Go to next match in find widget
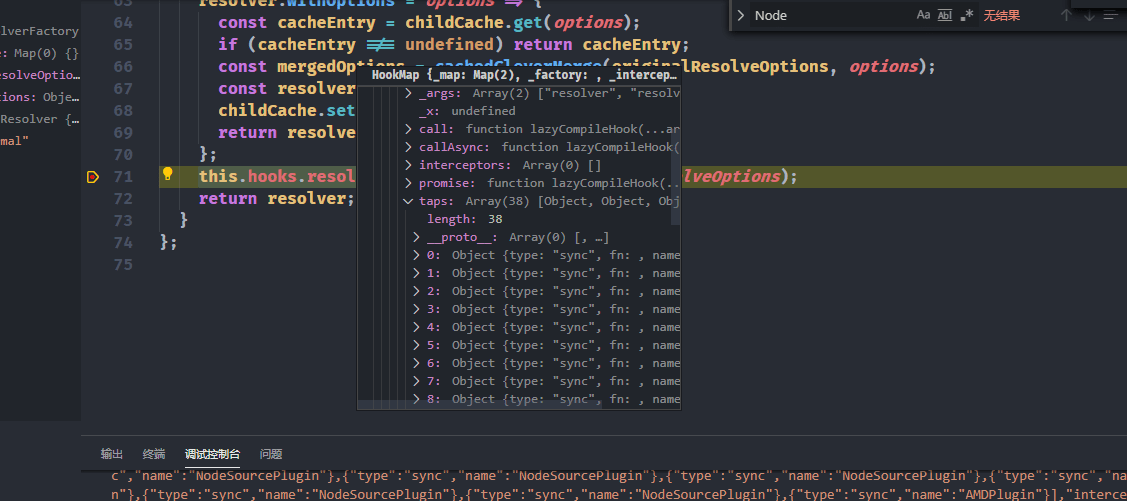1127x501 pixels. pyautogui.click(x=1090, y=15)
